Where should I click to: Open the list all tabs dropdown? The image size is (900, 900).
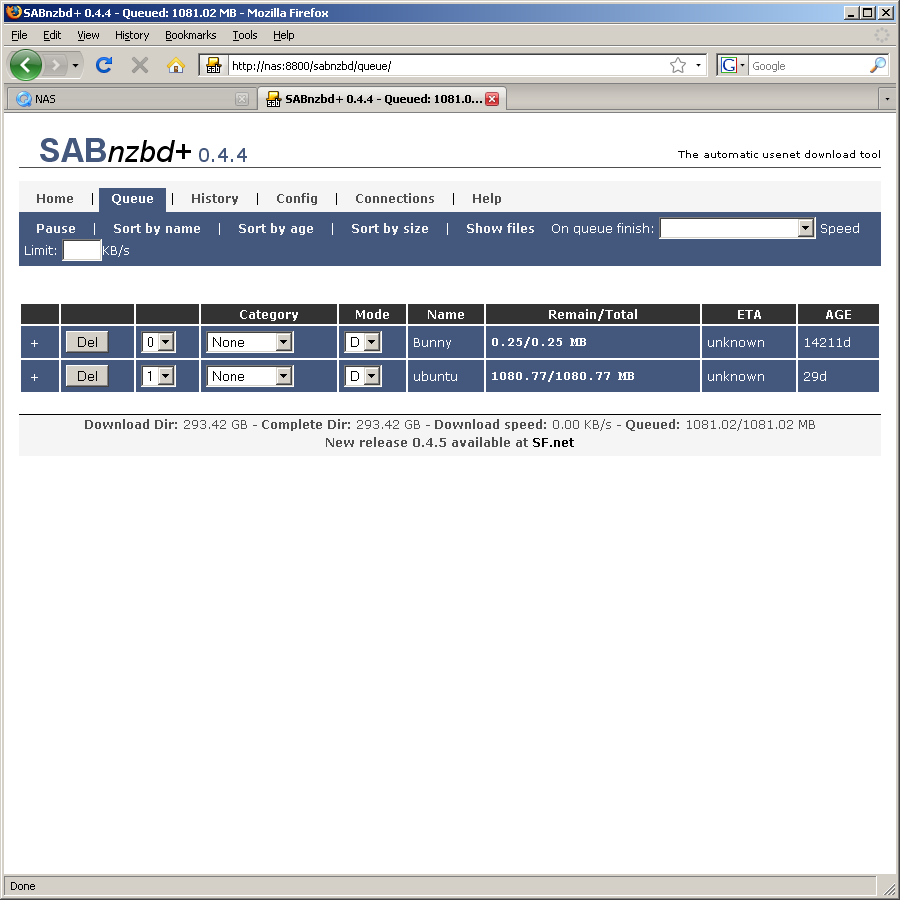click(x=887, y=99)
